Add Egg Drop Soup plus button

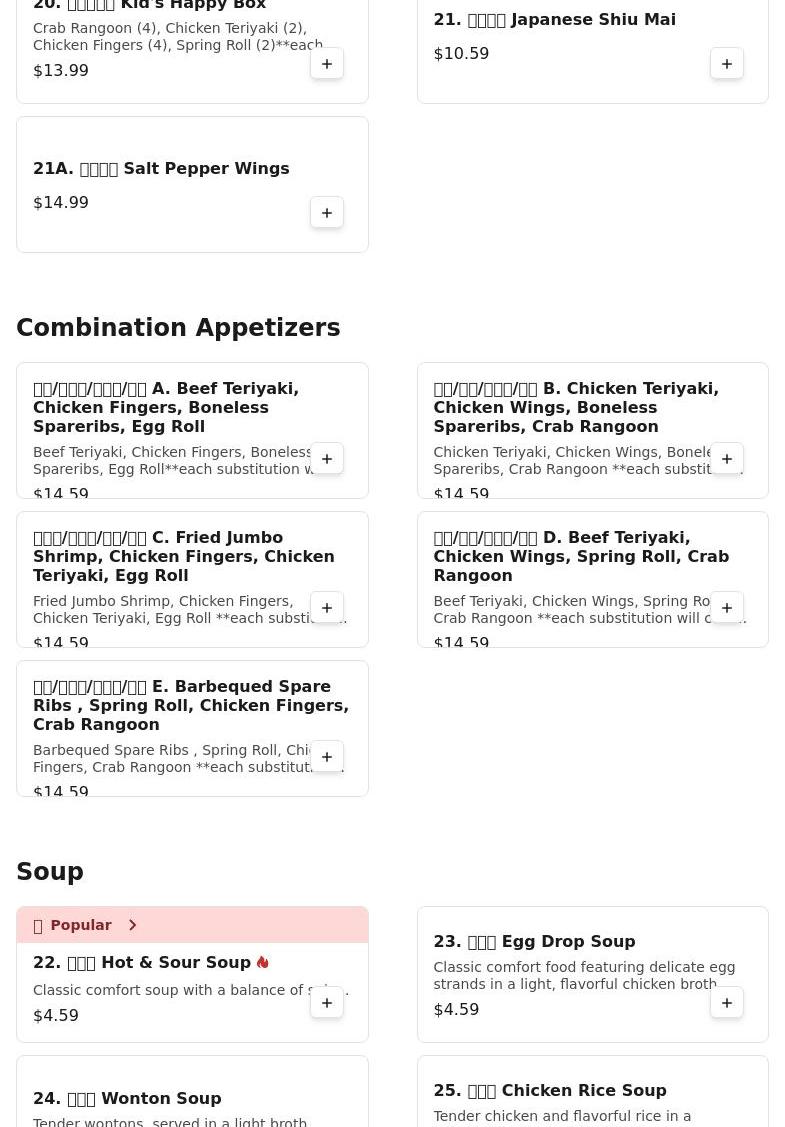click(x=727, y=1003)
